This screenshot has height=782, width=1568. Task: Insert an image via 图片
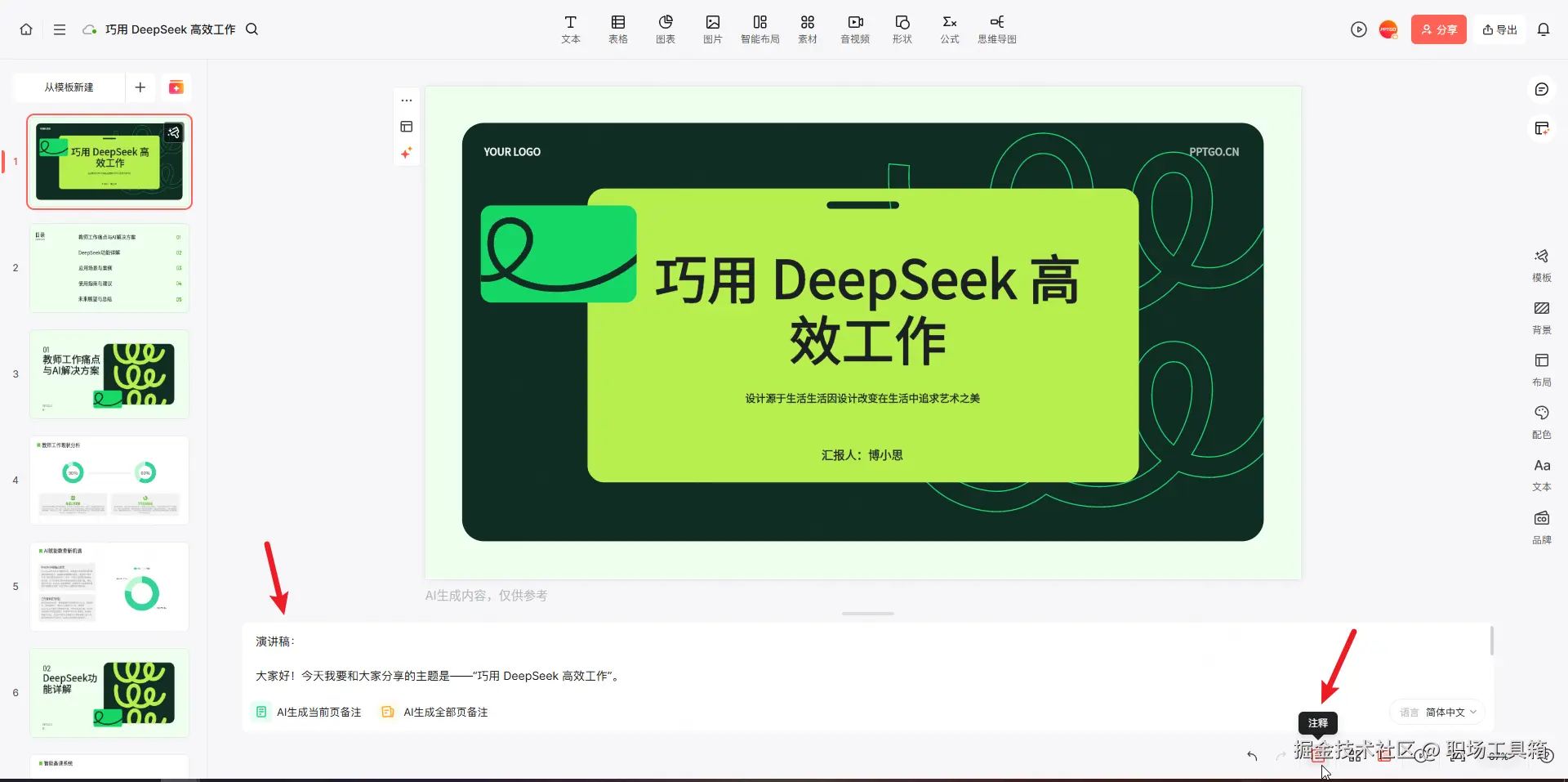point(713,29)
